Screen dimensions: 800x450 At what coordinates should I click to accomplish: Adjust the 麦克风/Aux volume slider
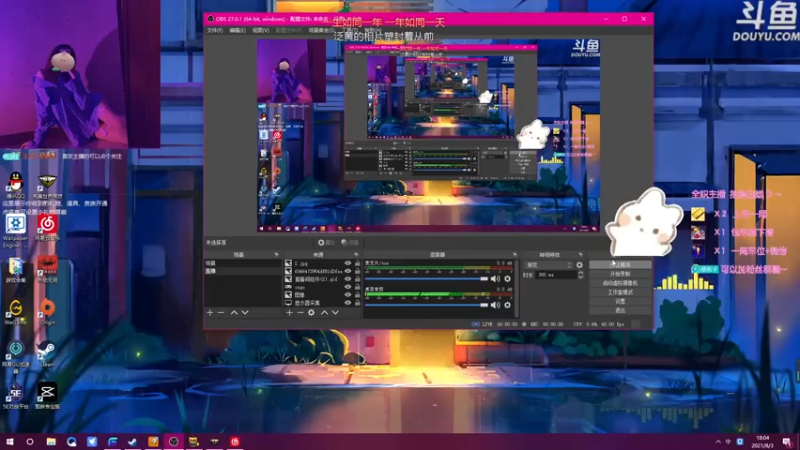pos(426,279)
